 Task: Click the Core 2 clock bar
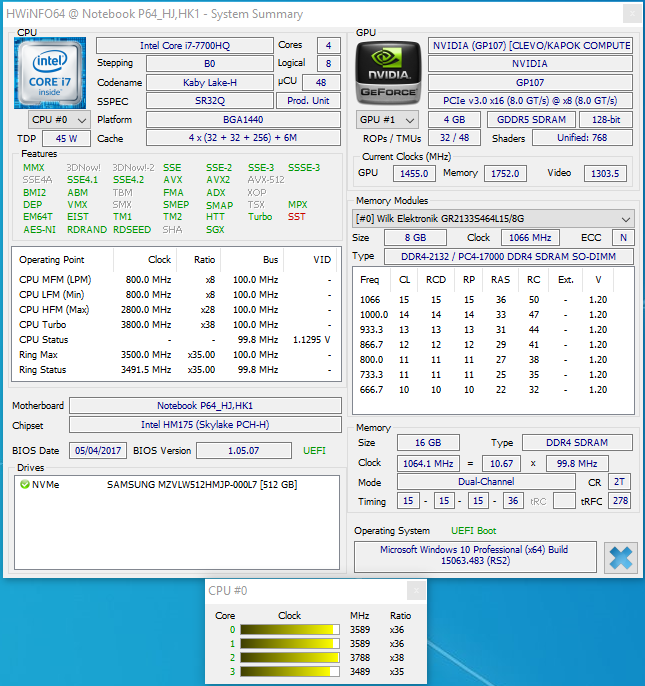click(x=290, y=658)
